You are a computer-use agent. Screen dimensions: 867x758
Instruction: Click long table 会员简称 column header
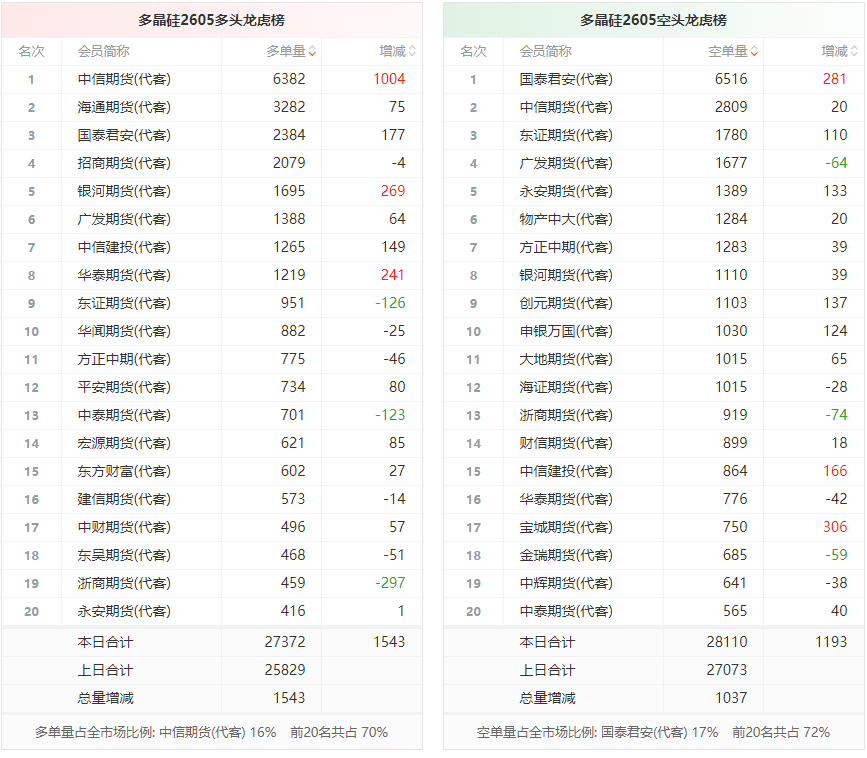(x=103, y=51)
